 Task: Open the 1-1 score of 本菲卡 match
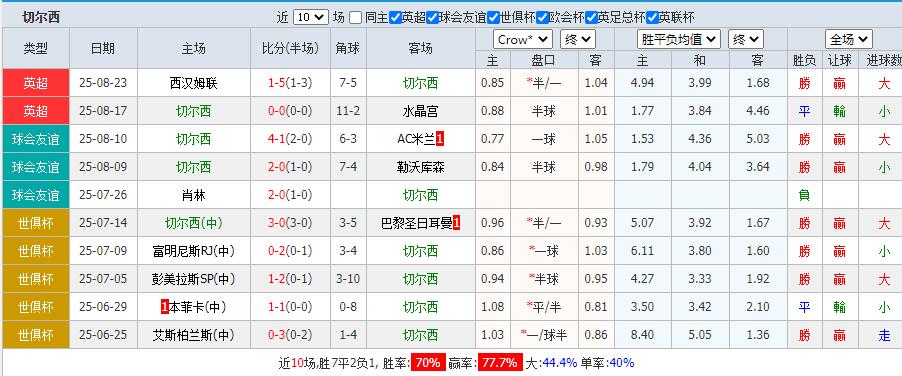coord(278,306)
